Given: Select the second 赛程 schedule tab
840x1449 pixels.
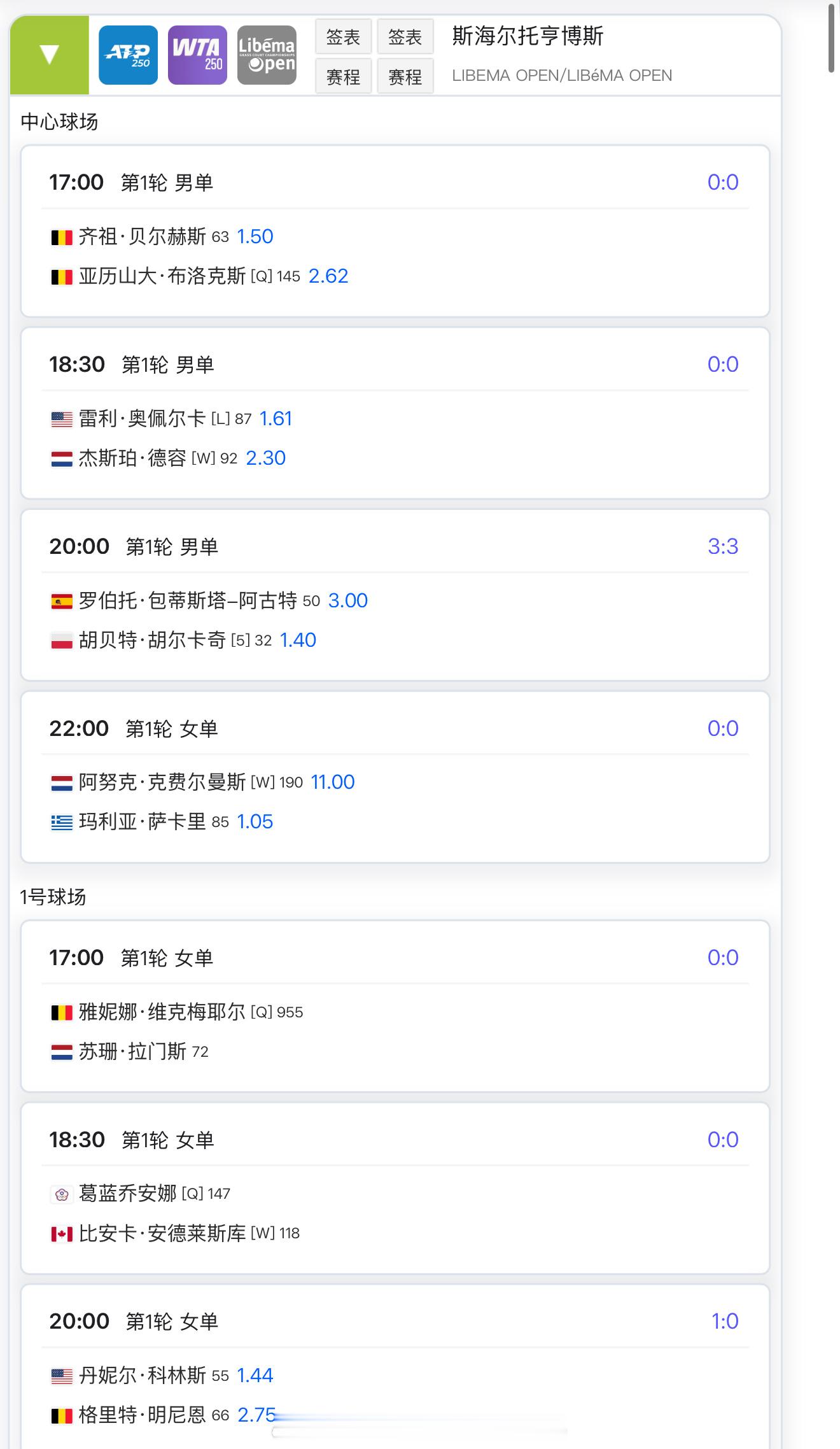Looking at the screenshot, I should coord(405,76).
